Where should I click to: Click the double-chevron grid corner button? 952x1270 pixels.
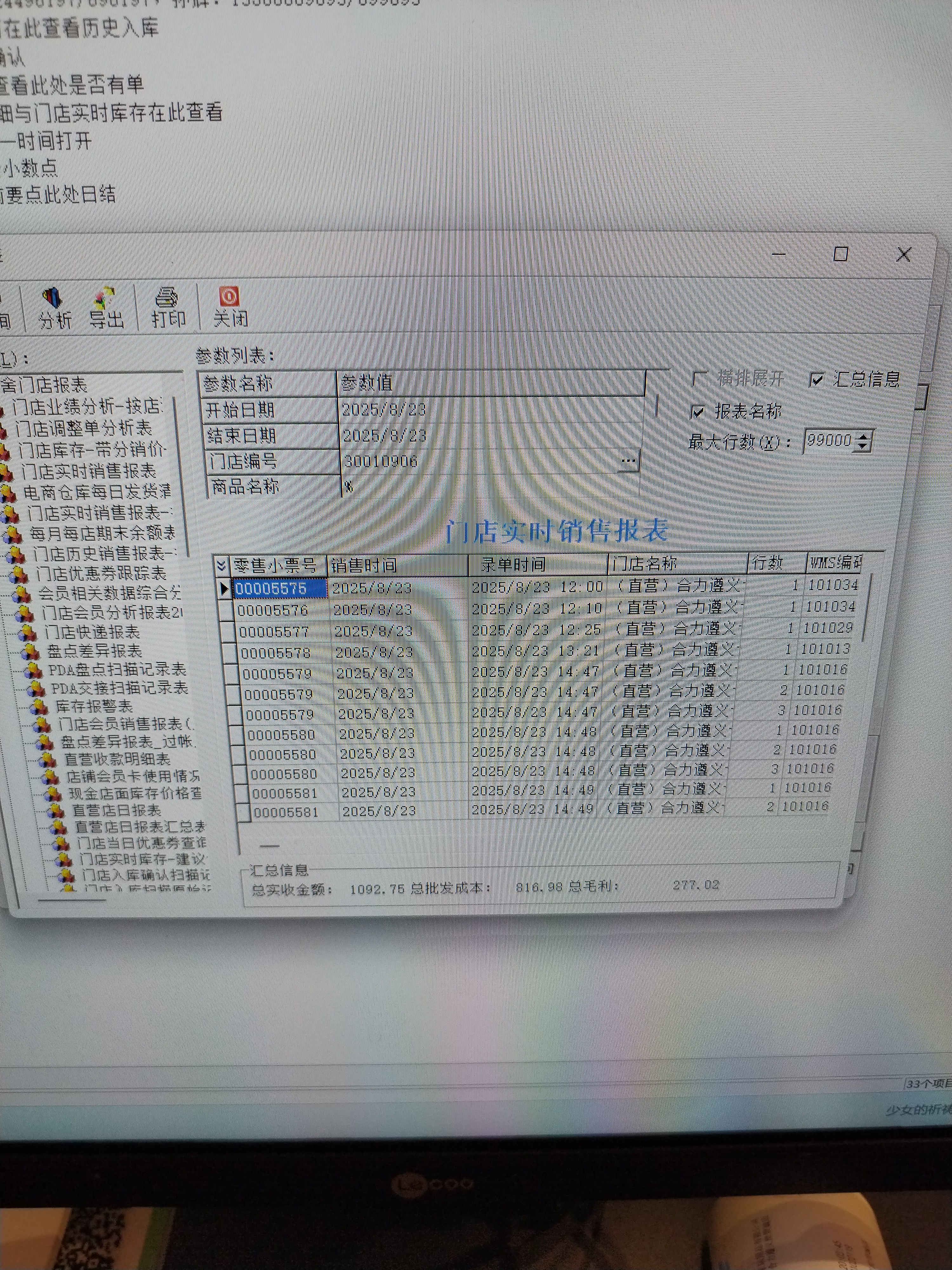[221, 567]
